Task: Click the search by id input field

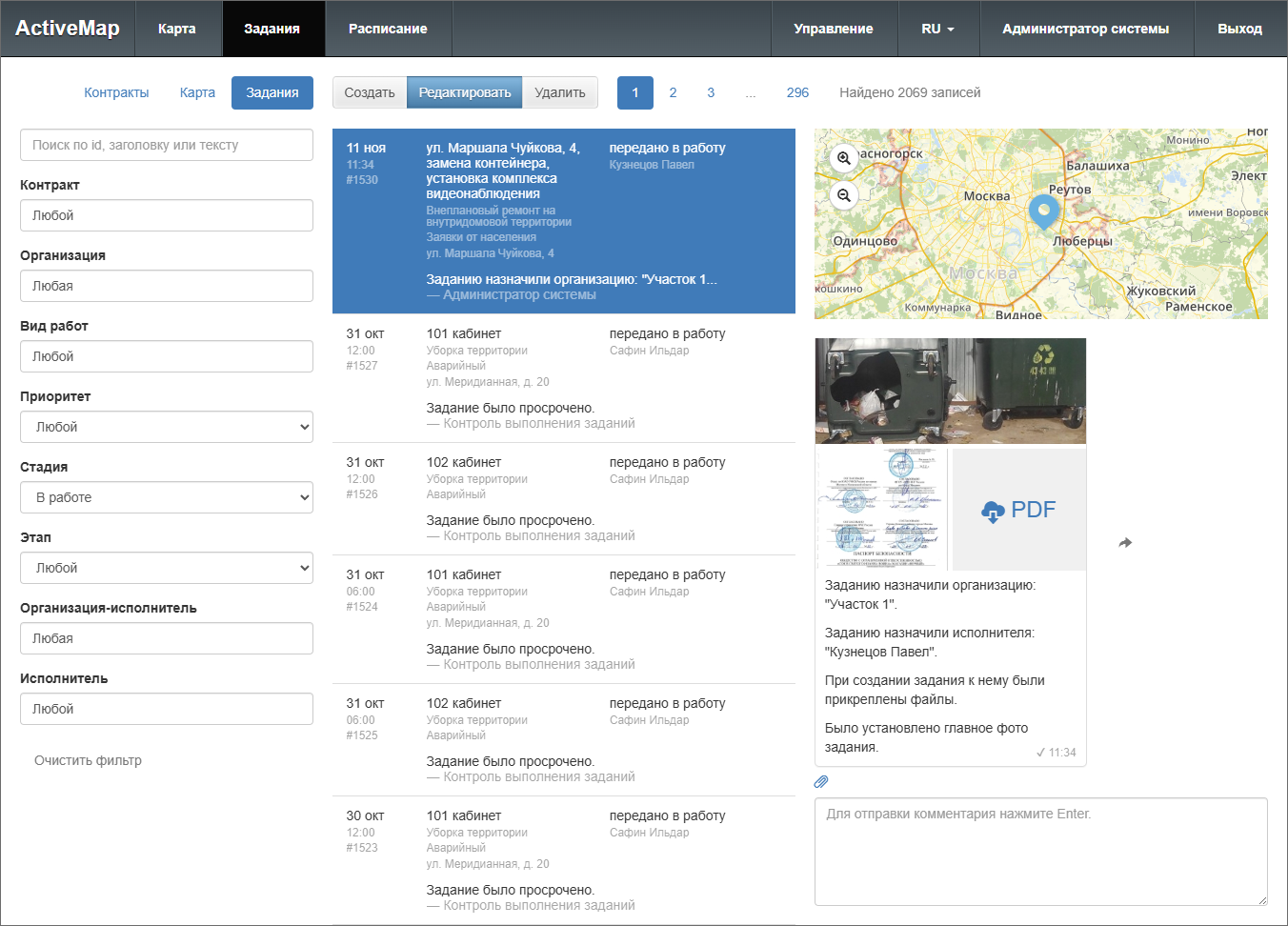Action: click(167, 145)
